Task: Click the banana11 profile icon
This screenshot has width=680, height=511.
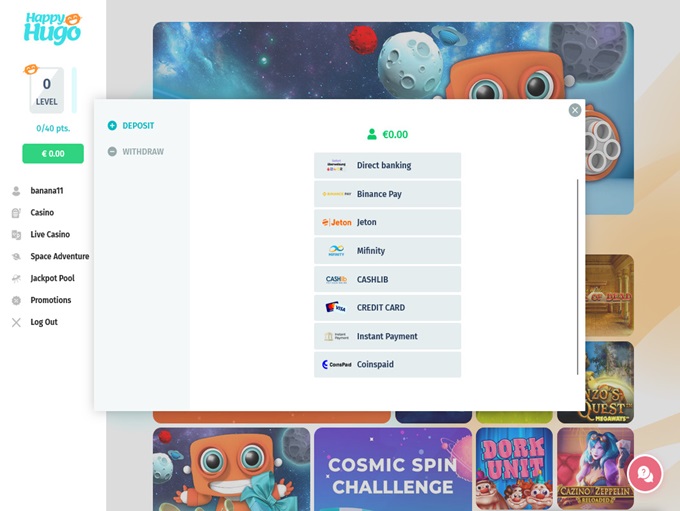Action: (x=16, y=191)
